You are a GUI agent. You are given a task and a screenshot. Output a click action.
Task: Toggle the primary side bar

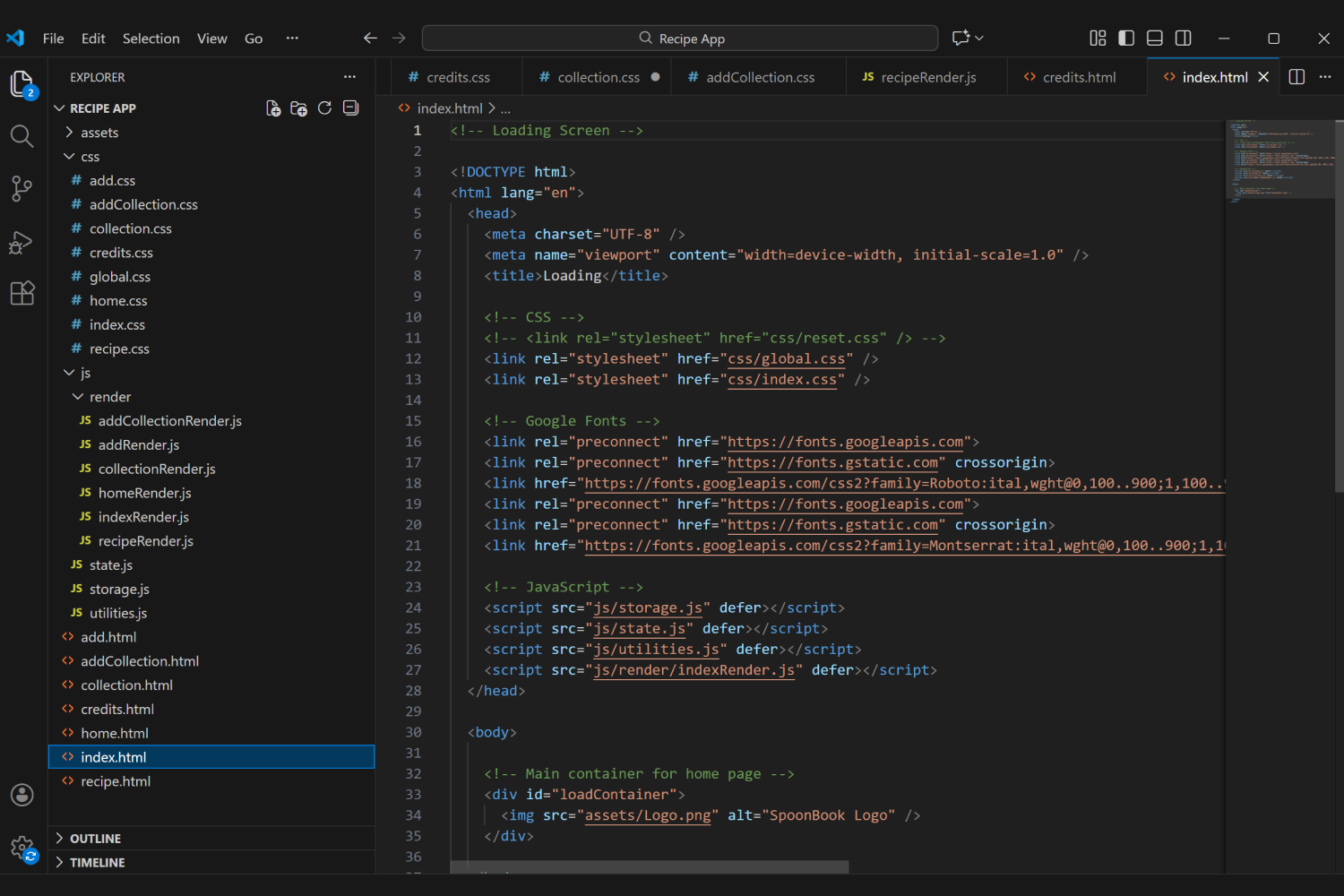pyautogui.click(x=1126, y=39)
